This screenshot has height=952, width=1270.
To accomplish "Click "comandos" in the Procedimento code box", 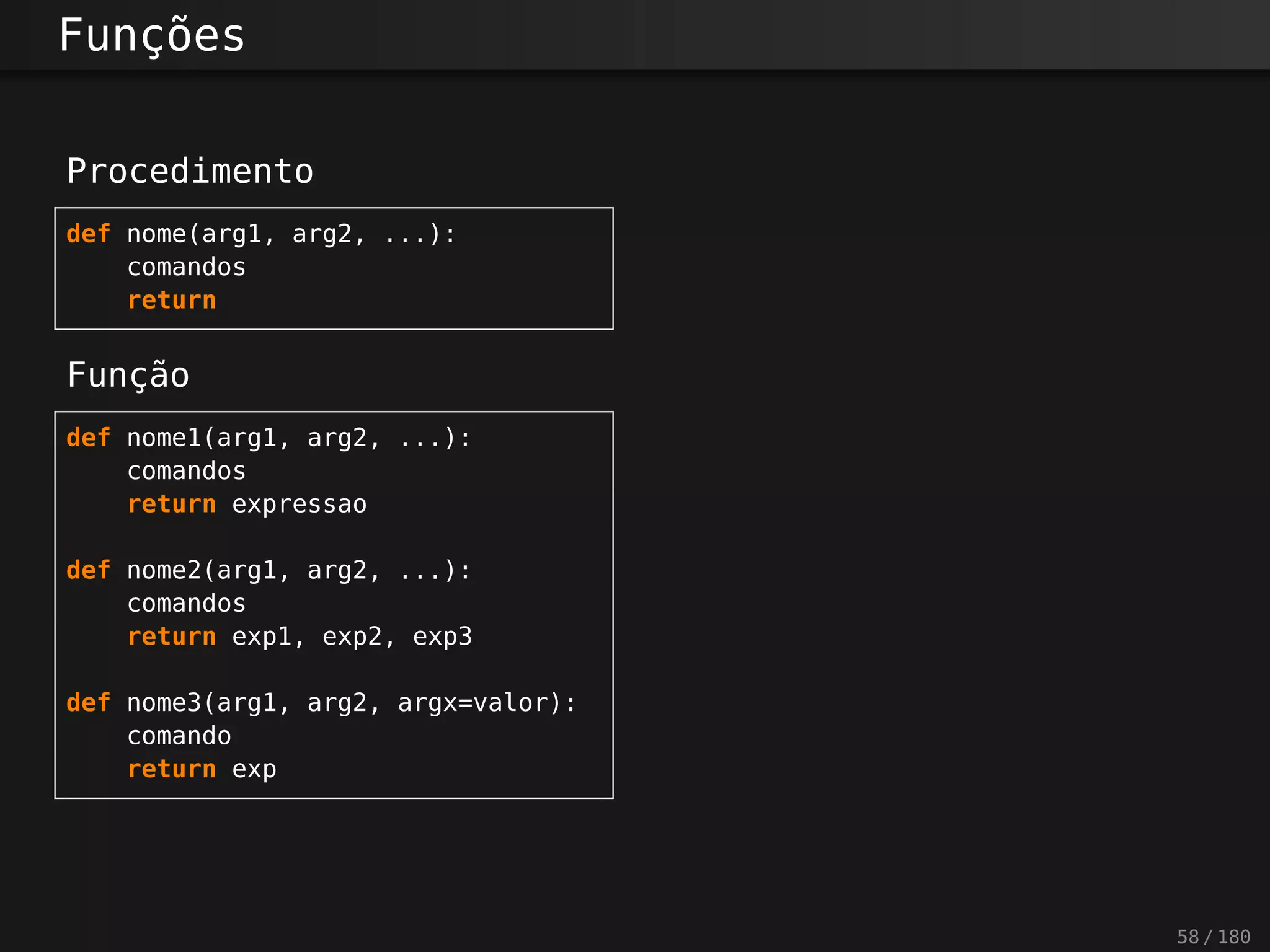I will [x=187, y=267].
